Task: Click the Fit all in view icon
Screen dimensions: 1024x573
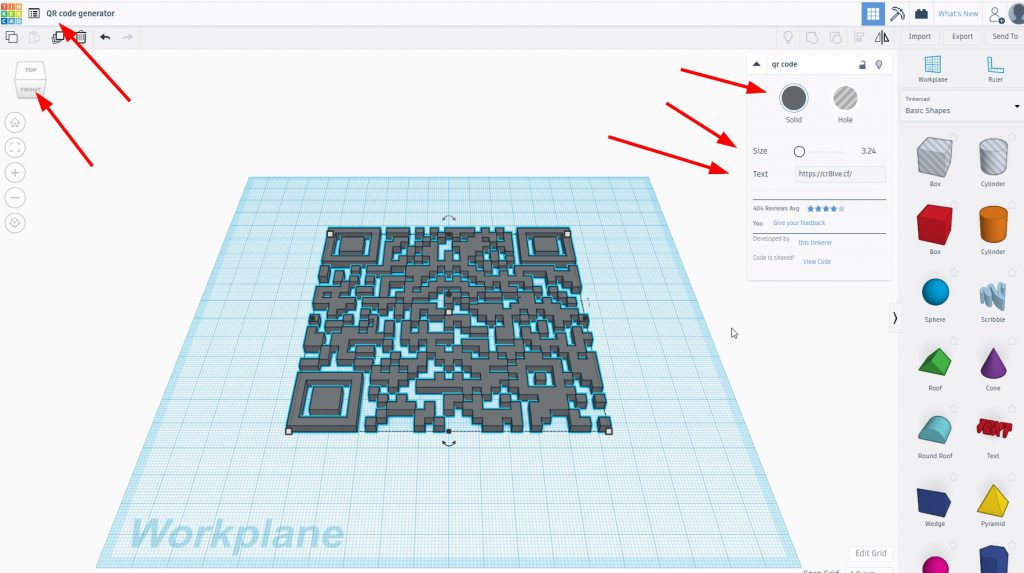Action: (x=15, y=147)
